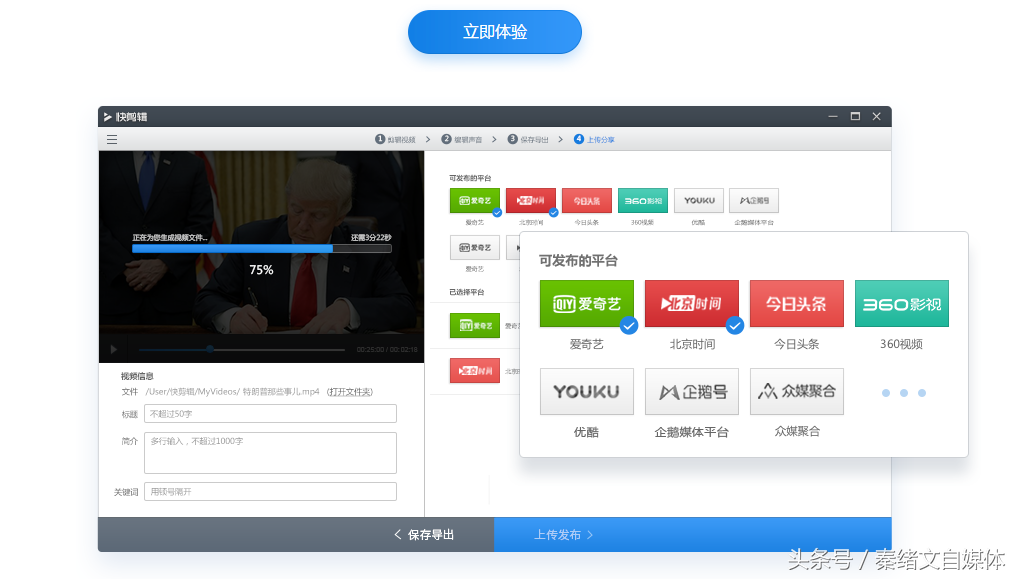Switch to step 3 保存导出 tab
Viewport: 1019px width, 579px height.
click(527, 140)
